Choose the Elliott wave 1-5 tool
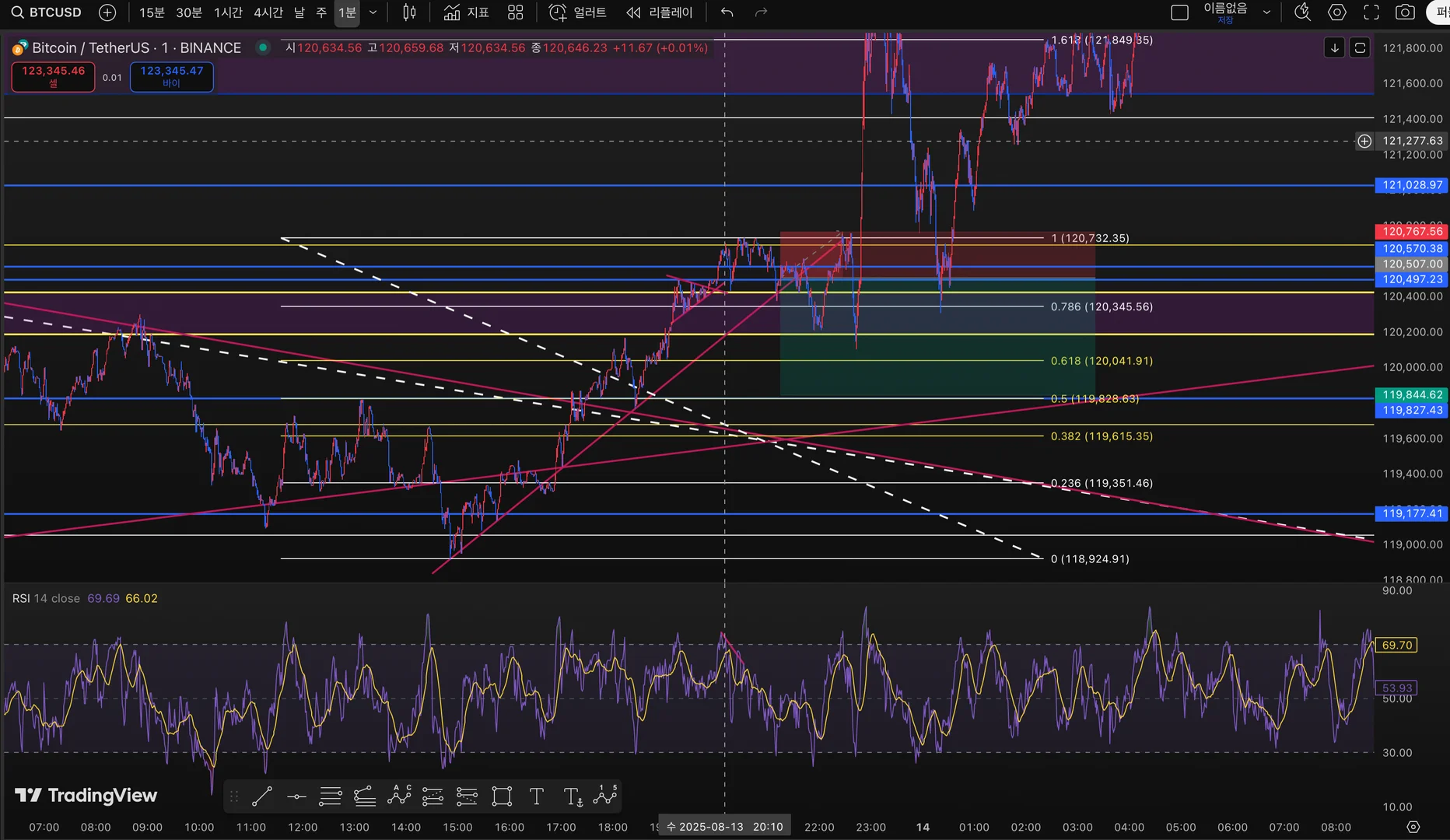The image size is (1450, 840). (605, 795)
